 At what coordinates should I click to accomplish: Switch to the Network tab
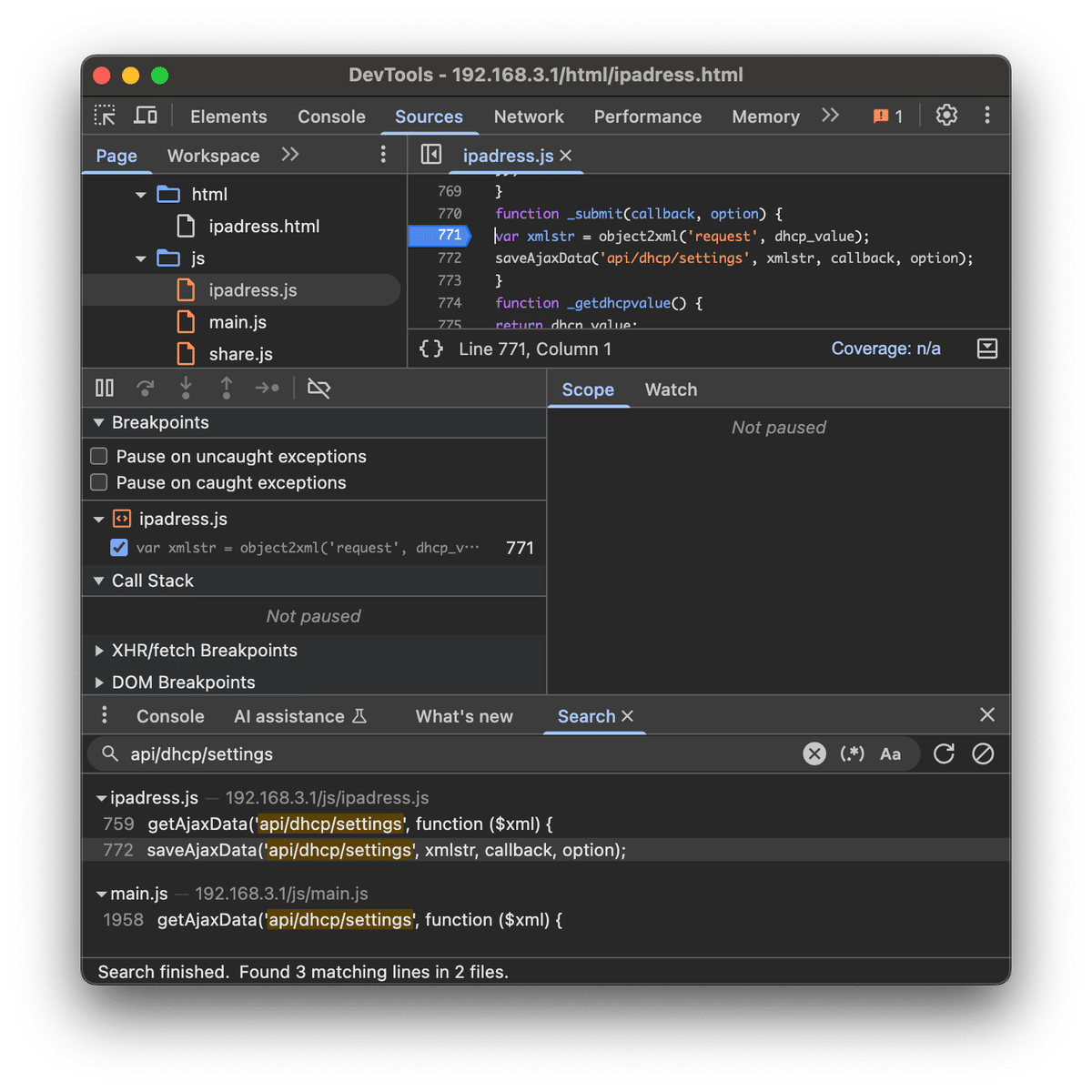click(x=529, y=116)
